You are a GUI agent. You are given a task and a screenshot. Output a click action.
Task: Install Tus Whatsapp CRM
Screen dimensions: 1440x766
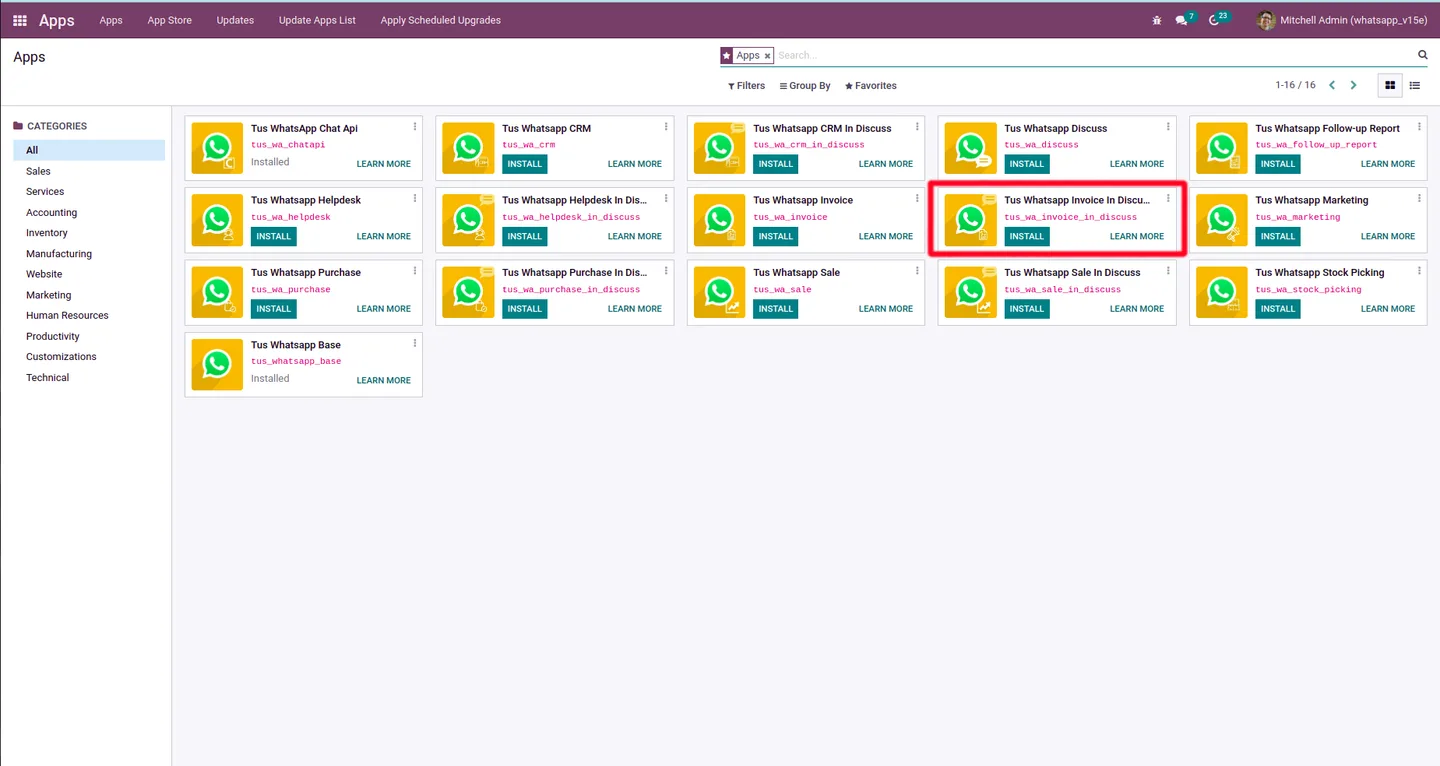pos(525,164)
